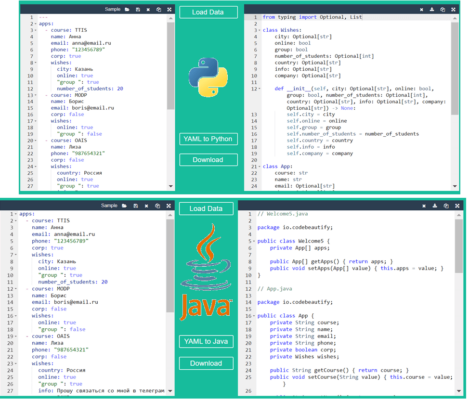Collapse 'class App:' fold in Python output
The width and height of the screenshot is (469, 400).
click(x=260, y=167)
